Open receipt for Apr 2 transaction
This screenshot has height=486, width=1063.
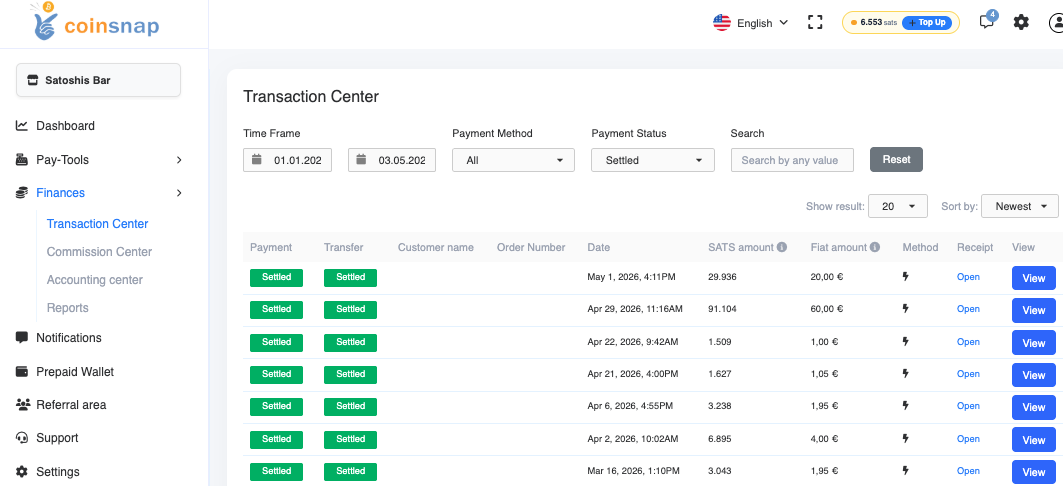coord(968,439)
